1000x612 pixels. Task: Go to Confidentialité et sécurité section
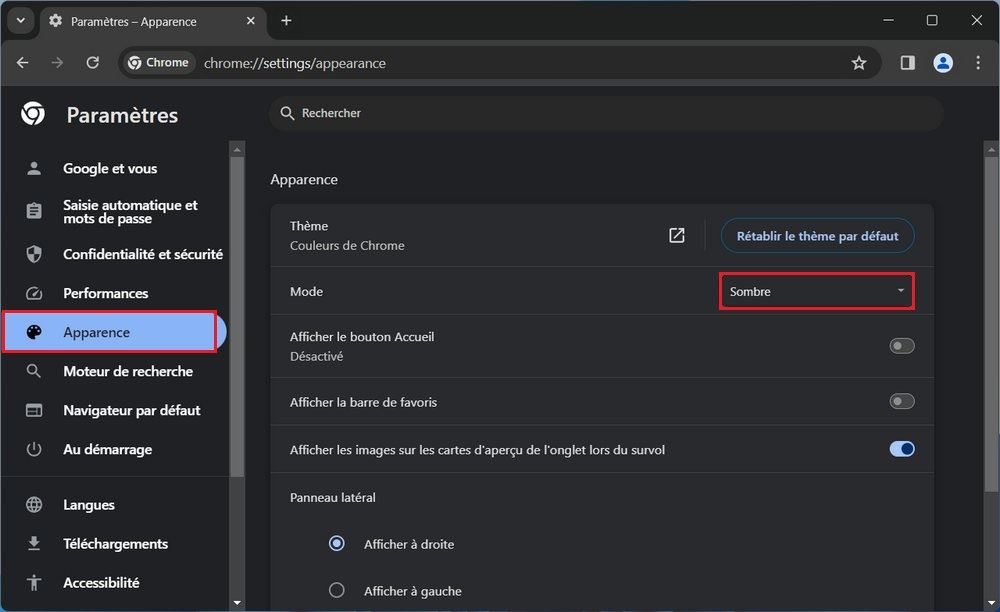142,254
